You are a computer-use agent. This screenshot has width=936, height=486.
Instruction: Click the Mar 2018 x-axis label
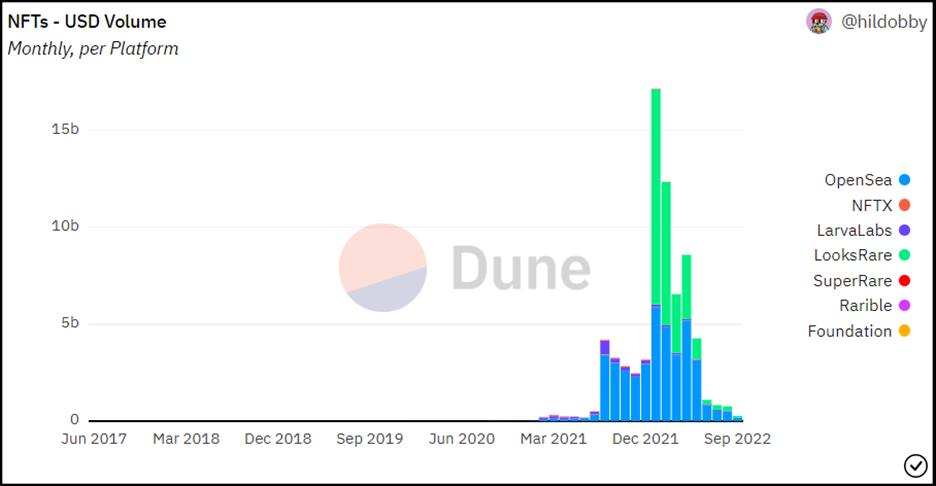pos(186,439)
